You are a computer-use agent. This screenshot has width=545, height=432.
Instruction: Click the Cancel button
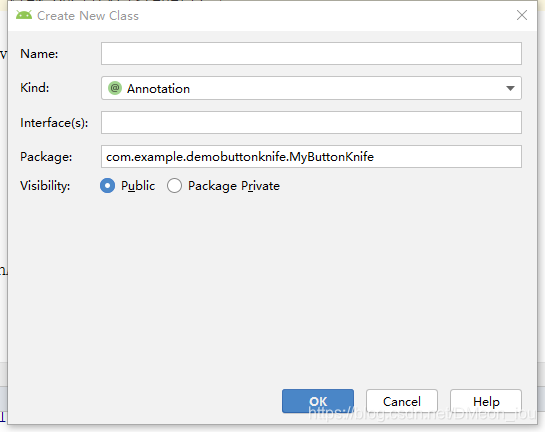click(x=402, y=401)
